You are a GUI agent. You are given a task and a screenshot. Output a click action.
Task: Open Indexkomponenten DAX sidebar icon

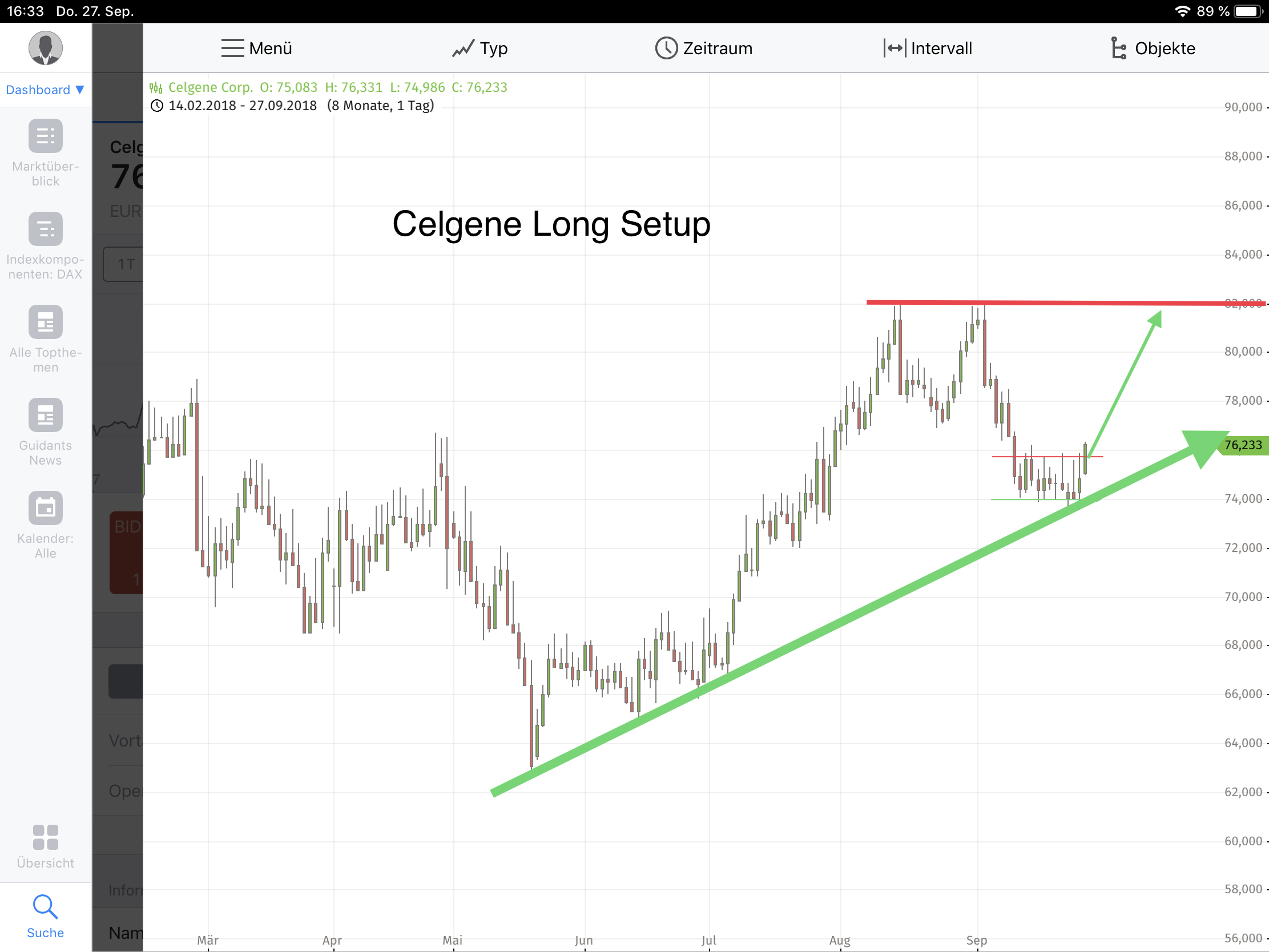click(x=45, y=229)
